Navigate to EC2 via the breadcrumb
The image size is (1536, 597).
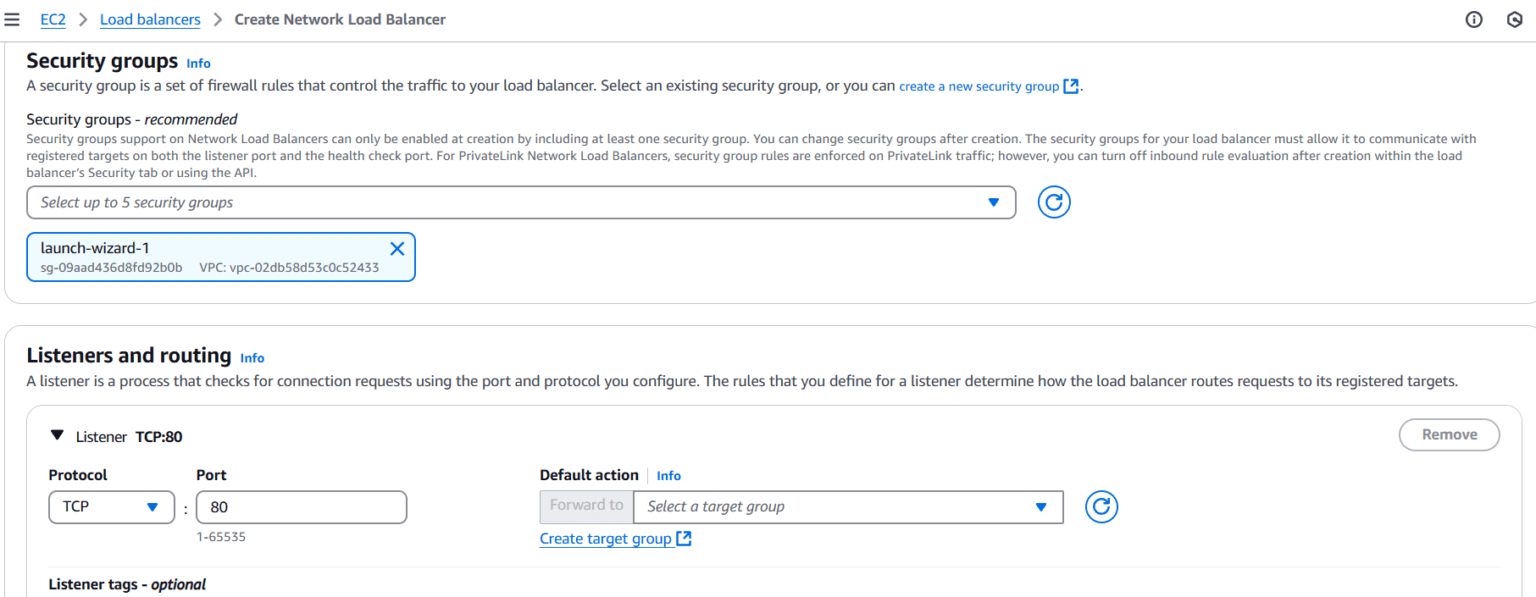click(53, 19)
